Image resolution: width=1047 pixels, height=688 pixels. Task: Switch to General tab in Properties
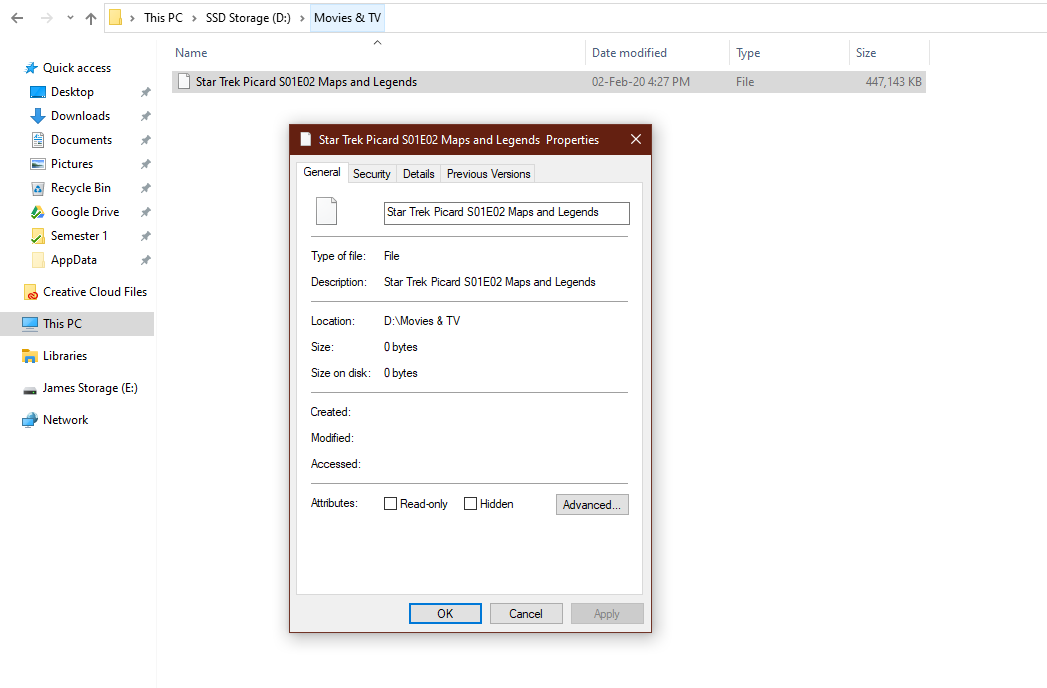(x=322, y=172)
